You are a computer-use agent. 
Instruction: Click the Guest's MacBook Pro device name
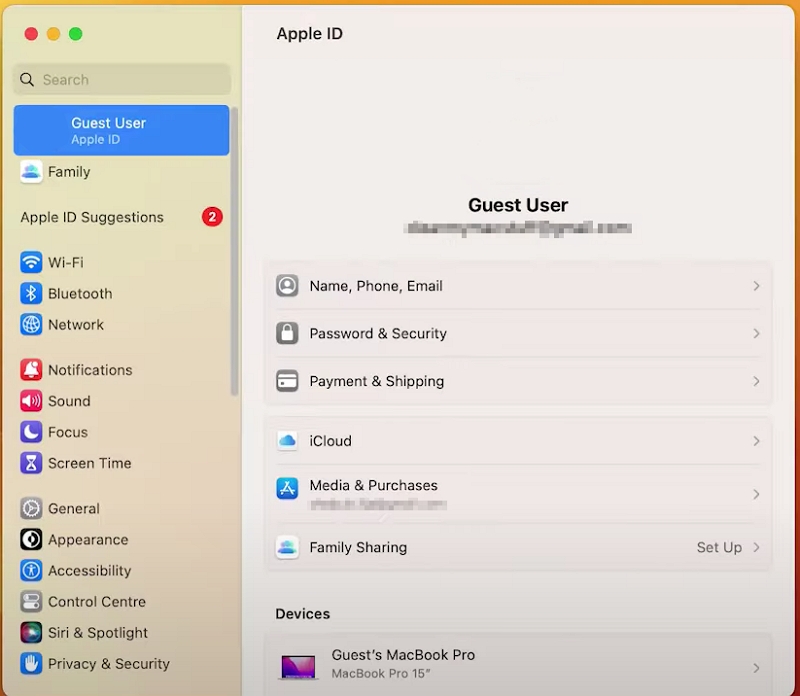tap(403, 655)
